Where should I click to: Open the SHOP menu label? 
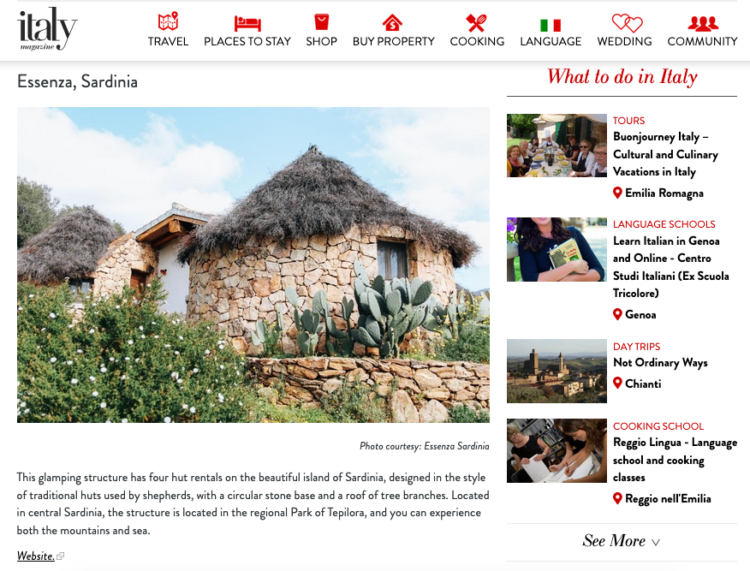tap(321, 42)
